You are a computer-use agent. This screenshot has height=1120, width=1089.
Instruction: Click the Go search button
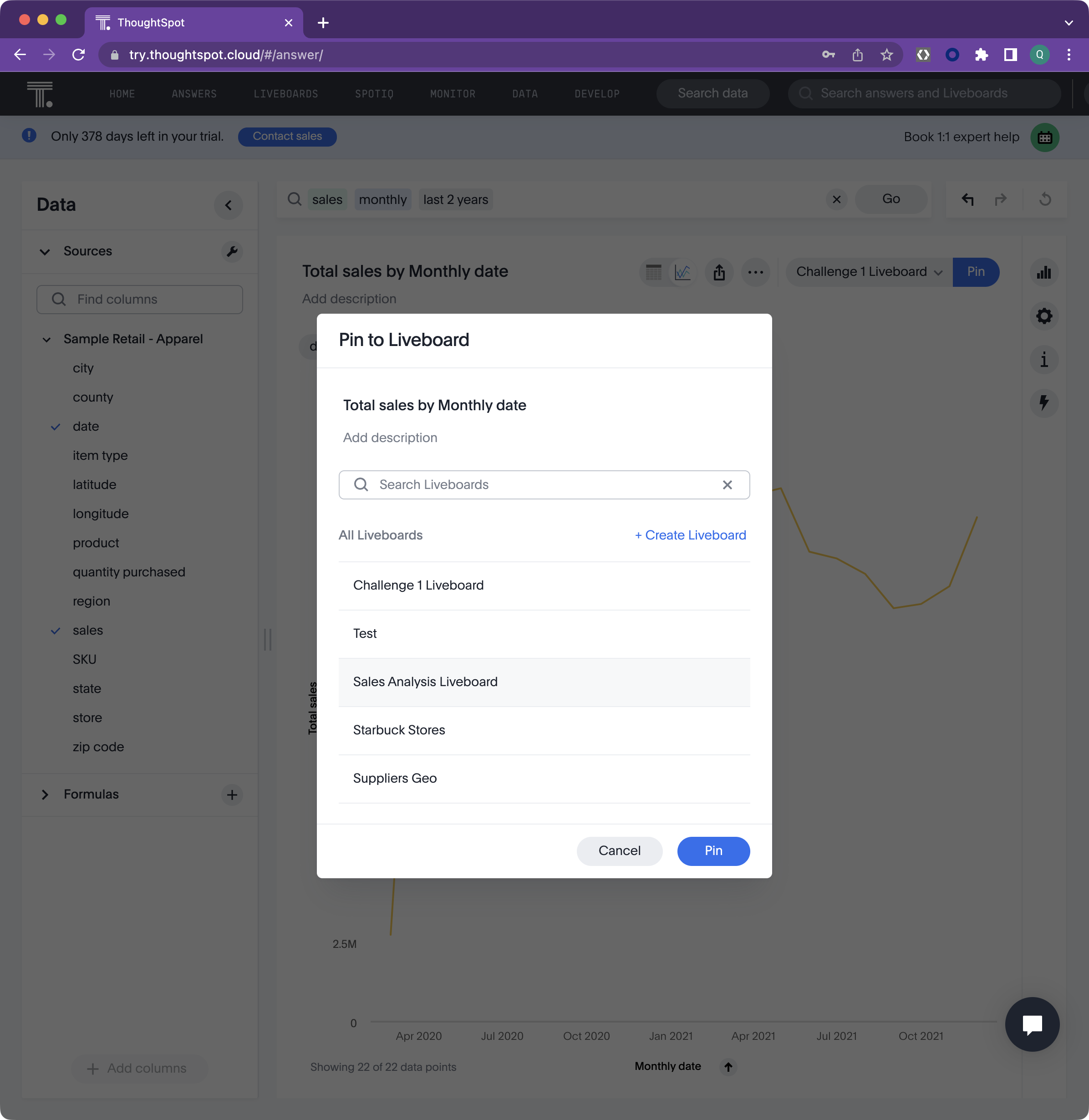point(891,199)
